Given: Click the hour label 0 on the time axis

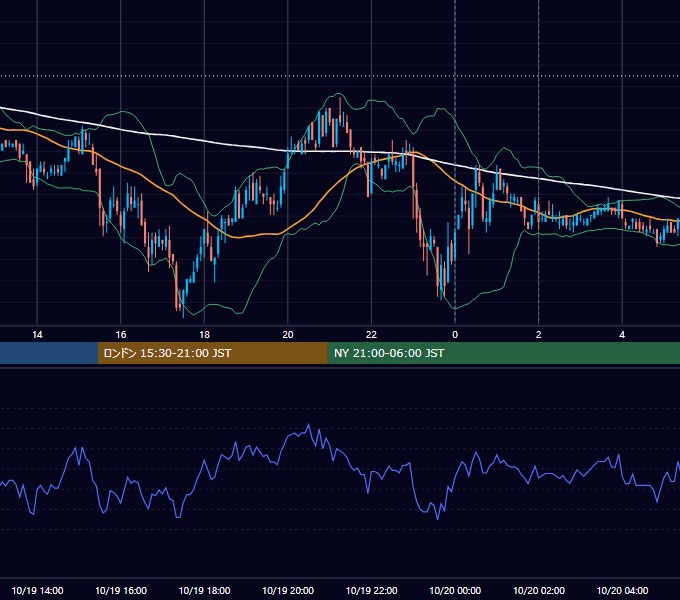Looking at the screenshot, I should tap(455, 335).
